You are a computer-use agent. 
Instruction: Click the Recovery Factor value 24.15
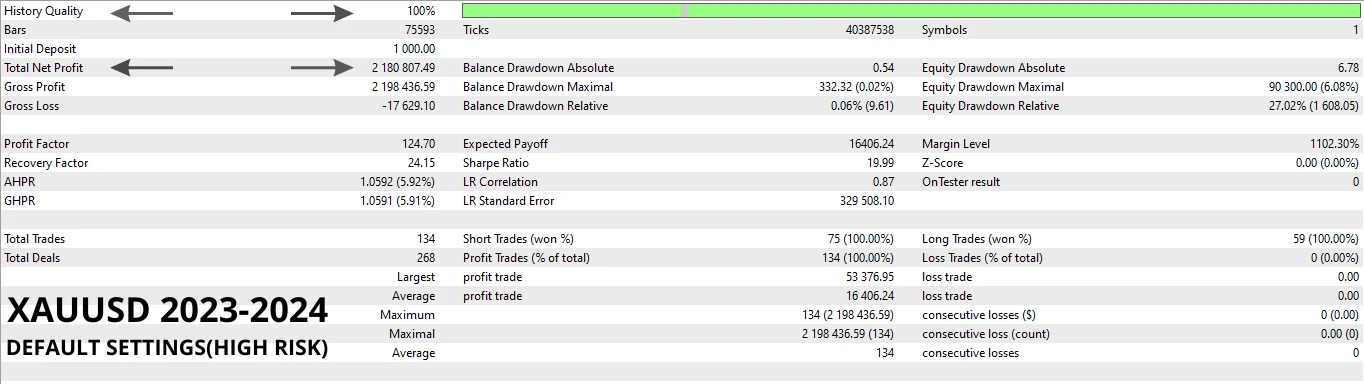click(x=422, y=163)
